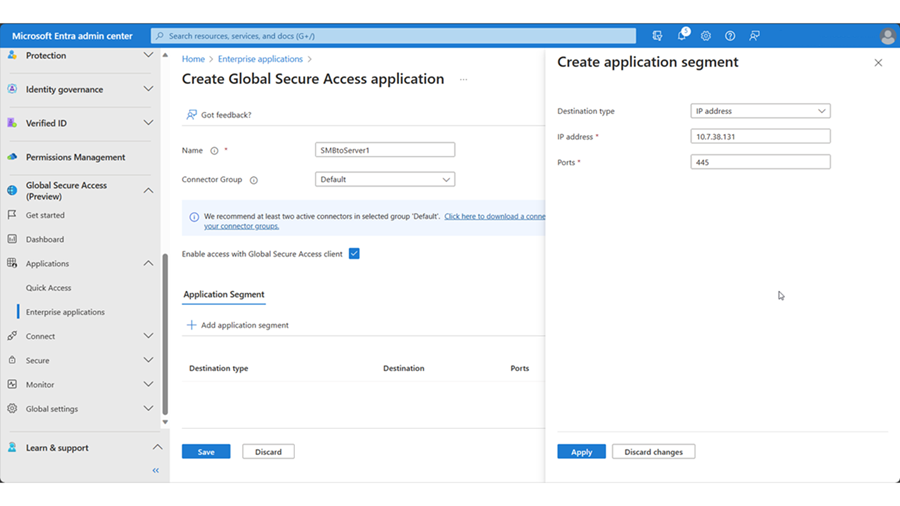Uncheck Enable access with Global Secure Access client
The image size is (900, 506).
354,254
